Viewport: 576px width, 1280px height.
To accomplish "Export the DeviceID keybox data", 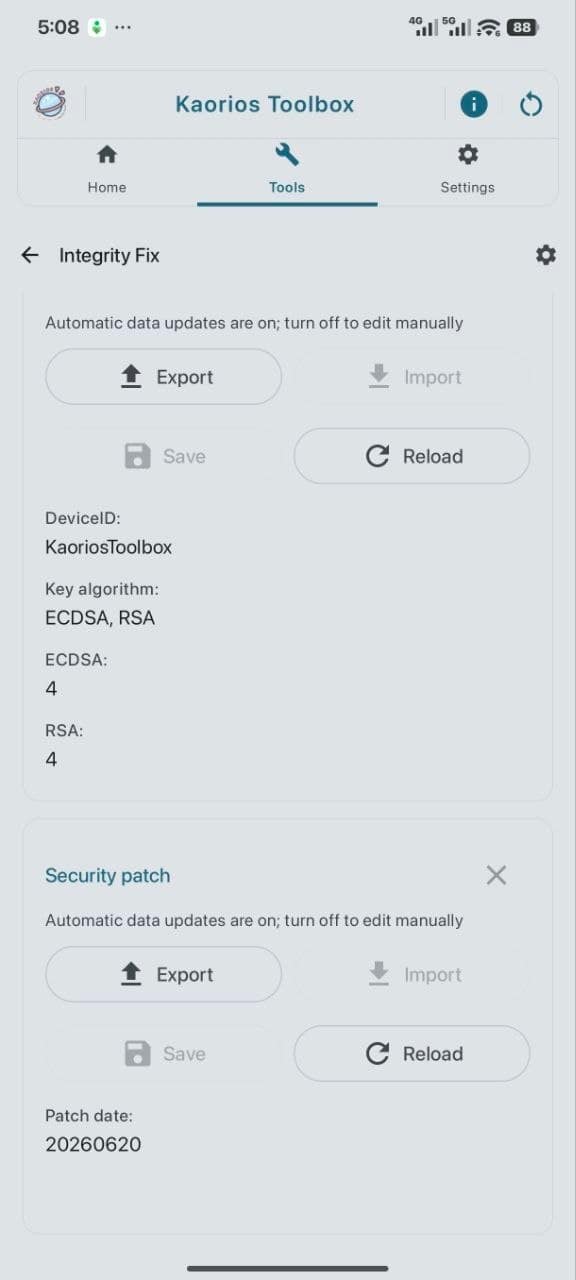I will coord(164,377).
